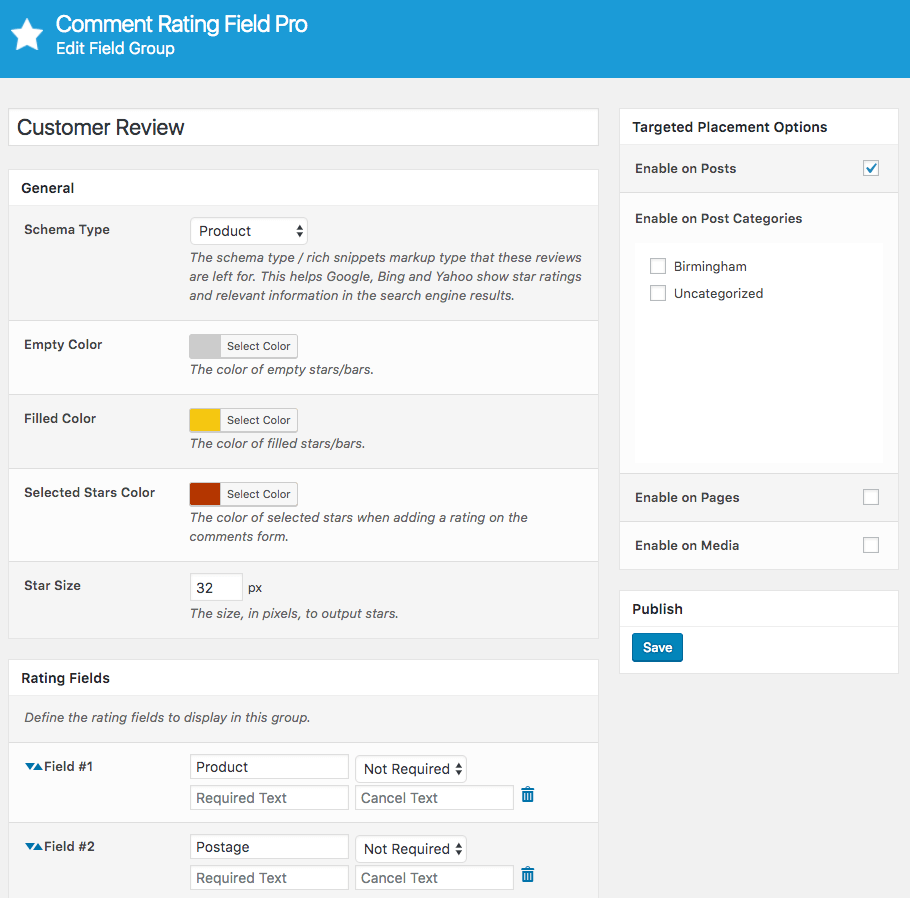Click the star logo in the header

coord(27,35)
